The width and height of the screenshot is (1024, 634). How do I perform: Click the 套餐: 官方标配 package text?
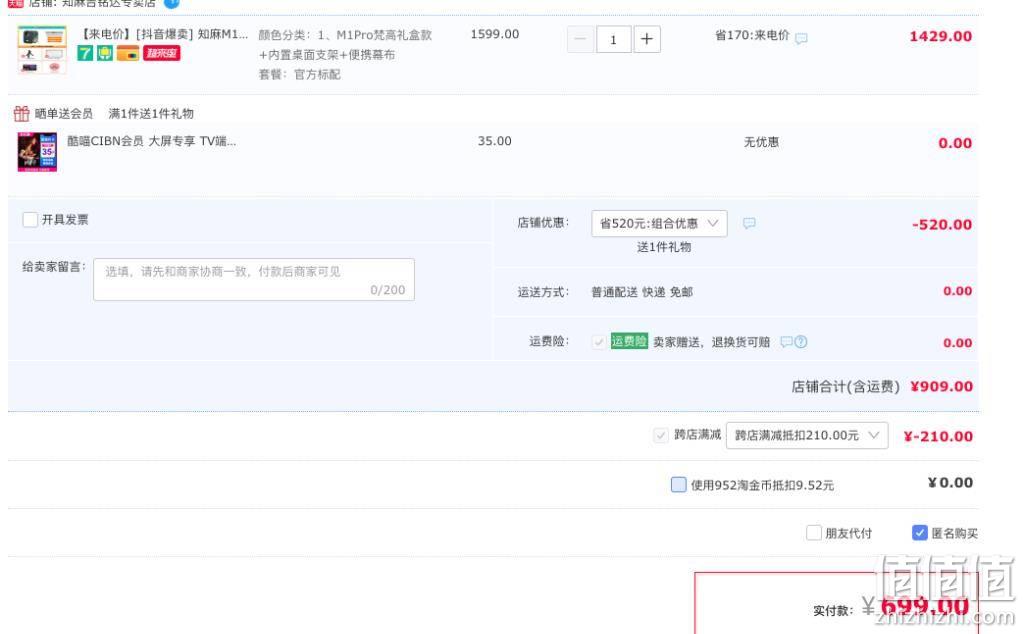300,74
